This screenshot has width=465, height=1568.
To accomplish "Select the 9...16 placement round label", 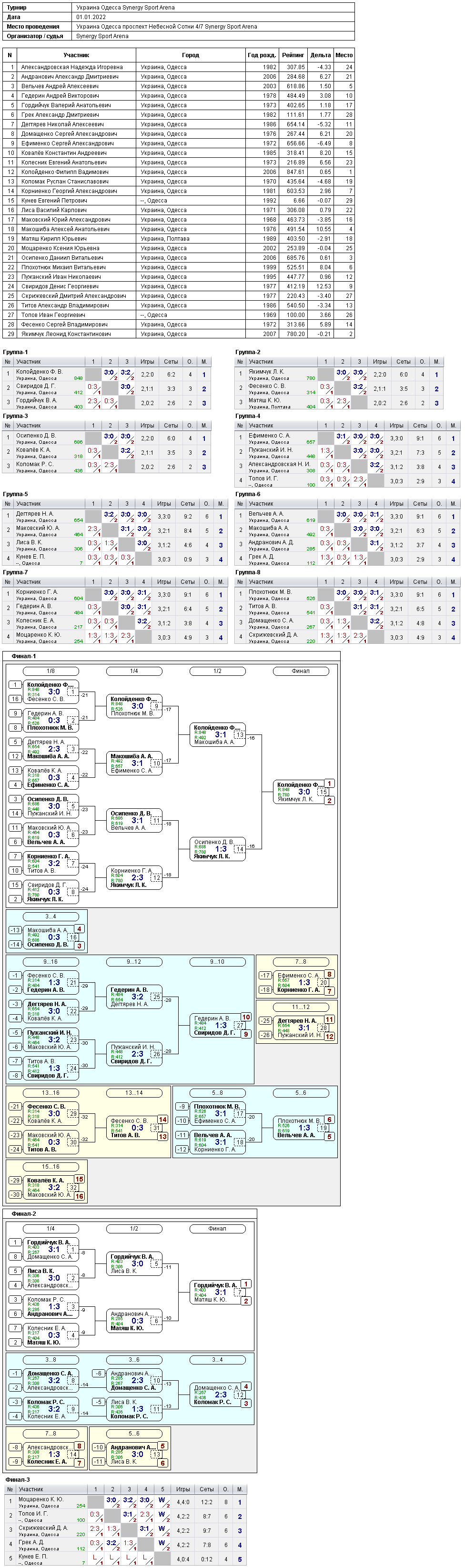I will point(51,962).
